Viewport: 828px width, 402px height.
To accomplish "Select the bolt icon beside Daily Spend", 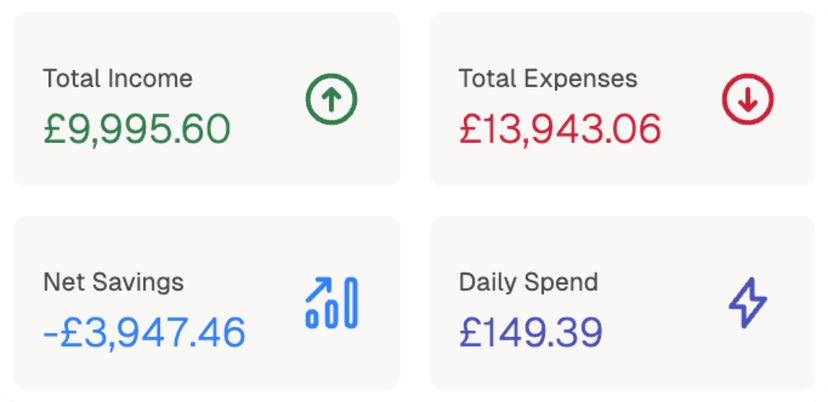I will [747, 303].
